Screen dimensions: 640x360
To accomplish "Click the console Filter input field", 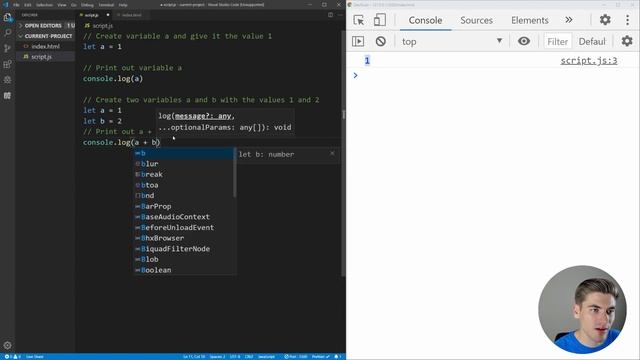I will pyautogui.click(x=557, y=41).
